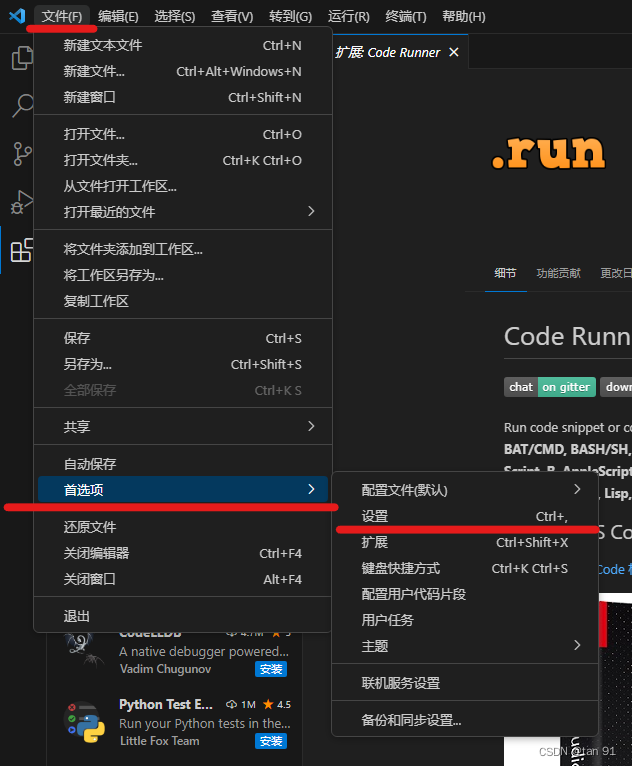
Task: Open the 终端(T) menu
Action: point(405,17)
